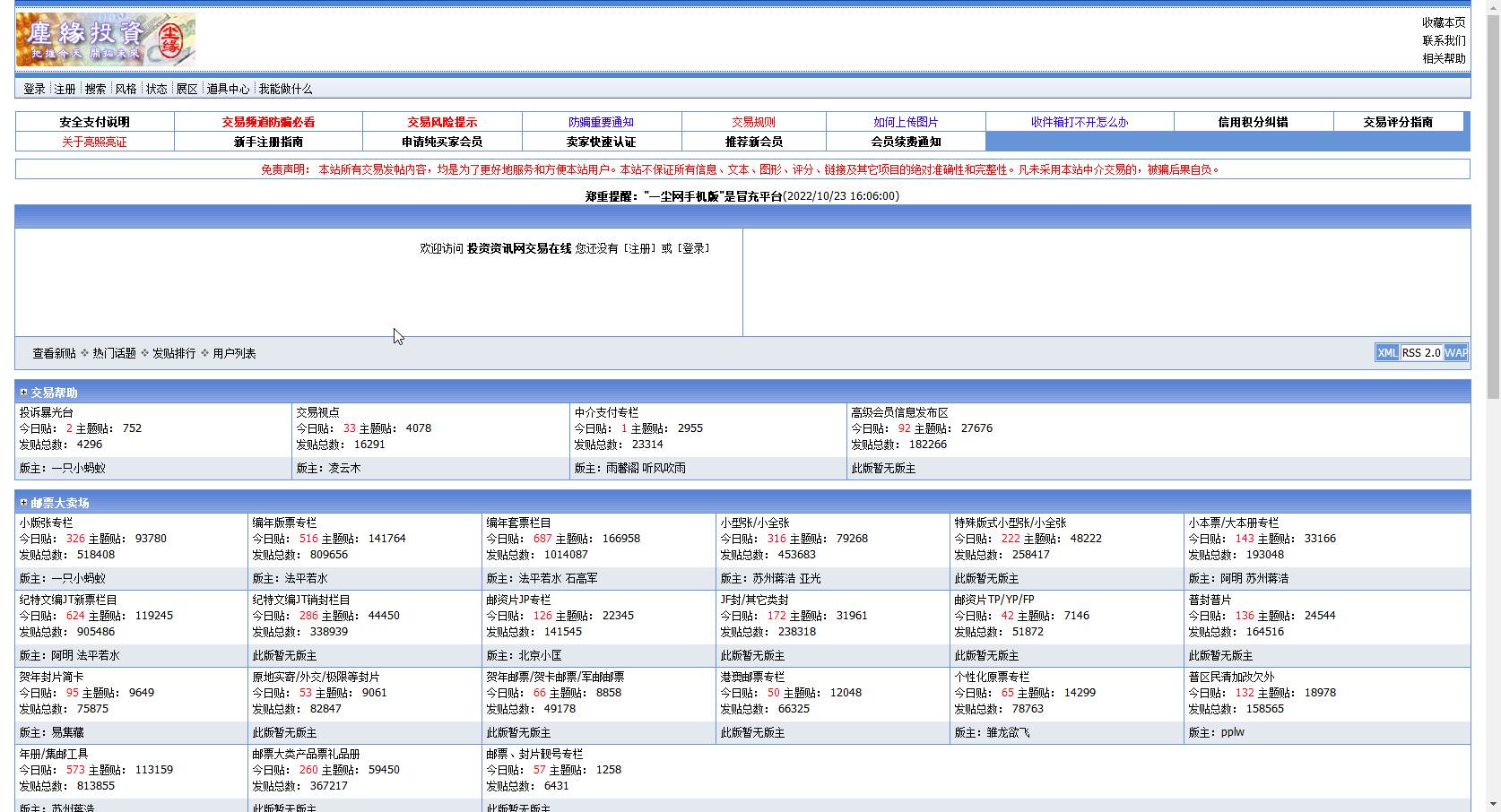Click moderator name 北京小匡
1501x812 pixels.
(540, 655)
